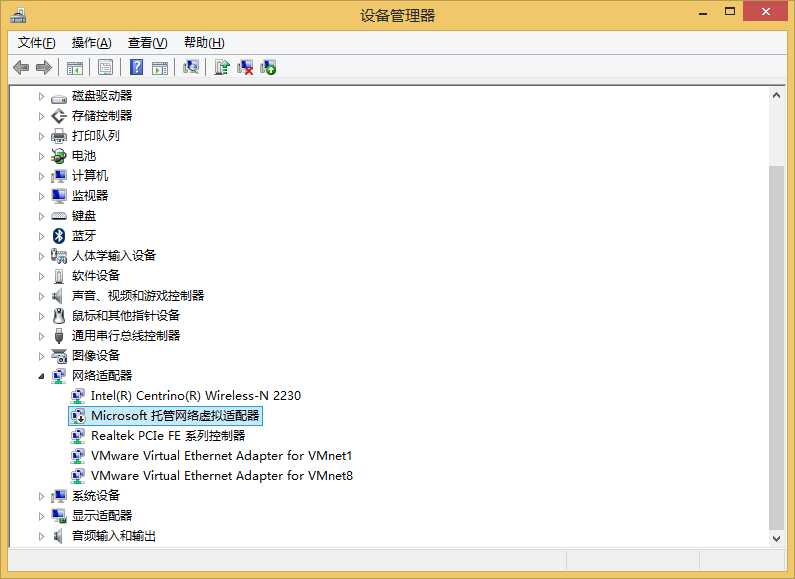Click the uninstall device icon with red X
The width and height of the screenshot is (795, 579).
[245, 67]
